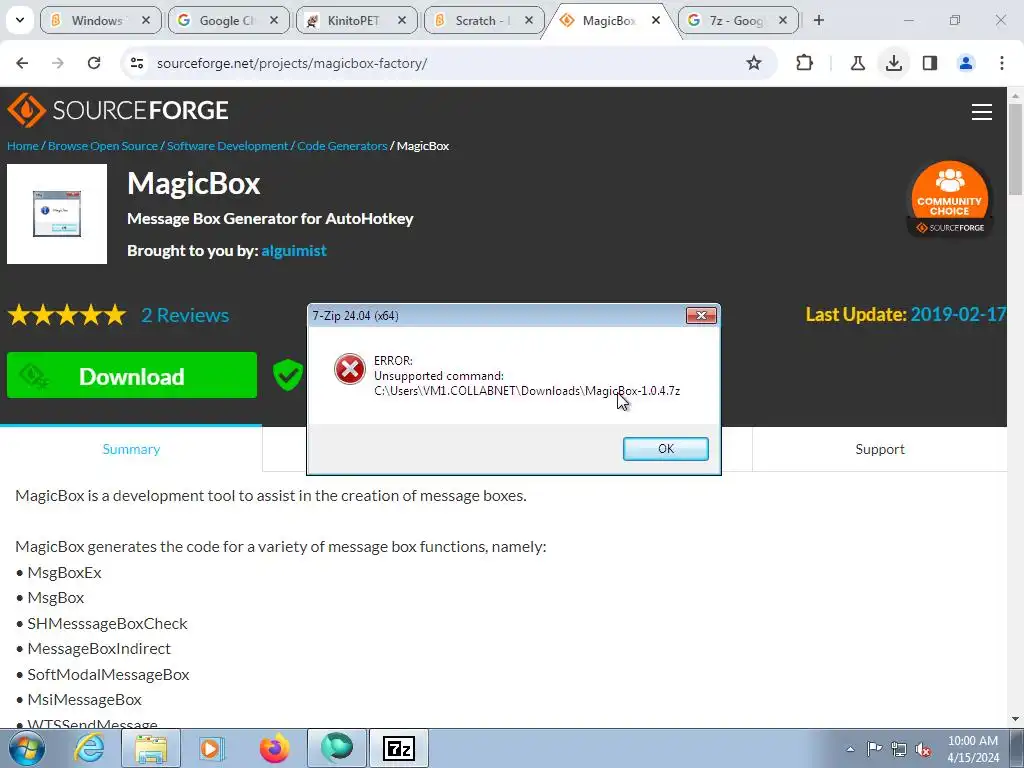The width and height of the screenshot is (1024, 768).
Task: Open the Extensions puzzle icon
Action: pos(805,63)
